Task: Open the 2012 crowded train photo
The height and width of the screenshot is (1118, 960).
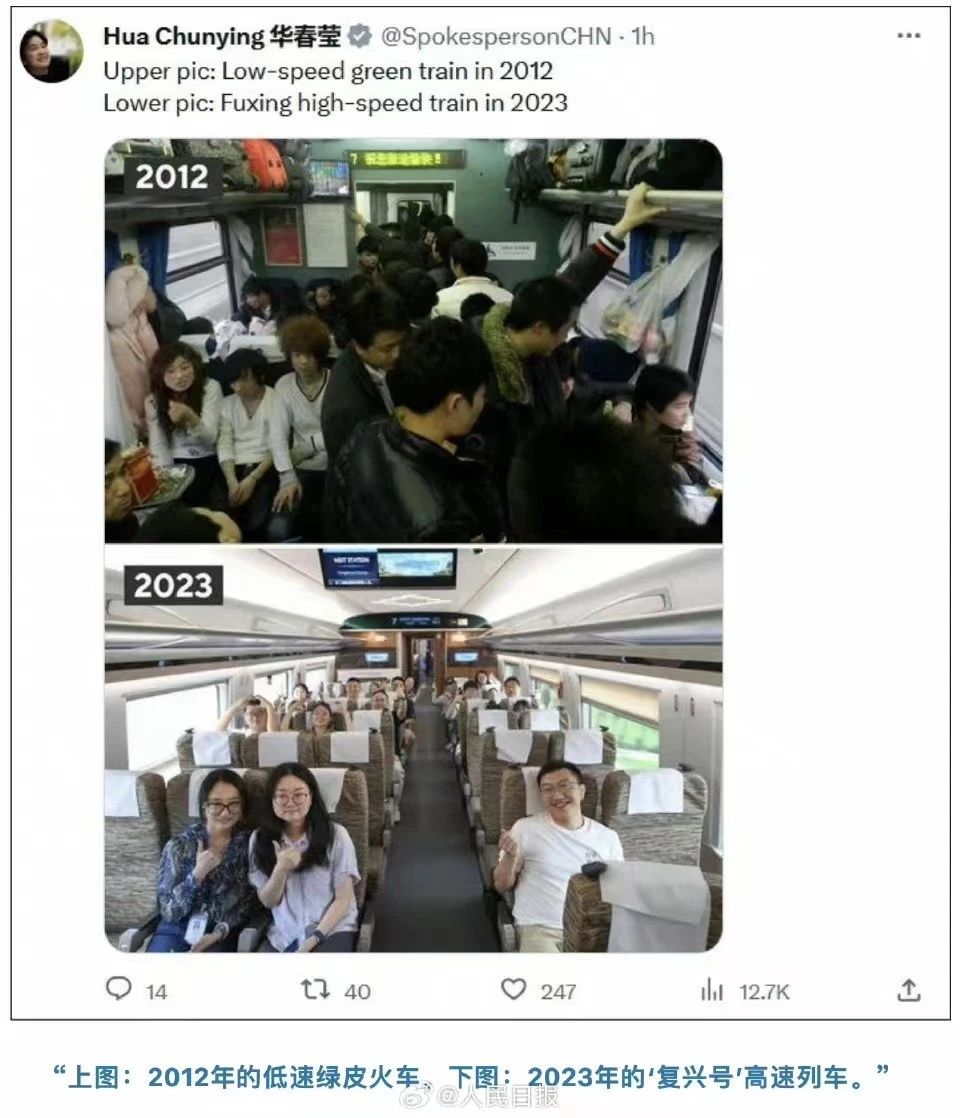Action: 414,341
